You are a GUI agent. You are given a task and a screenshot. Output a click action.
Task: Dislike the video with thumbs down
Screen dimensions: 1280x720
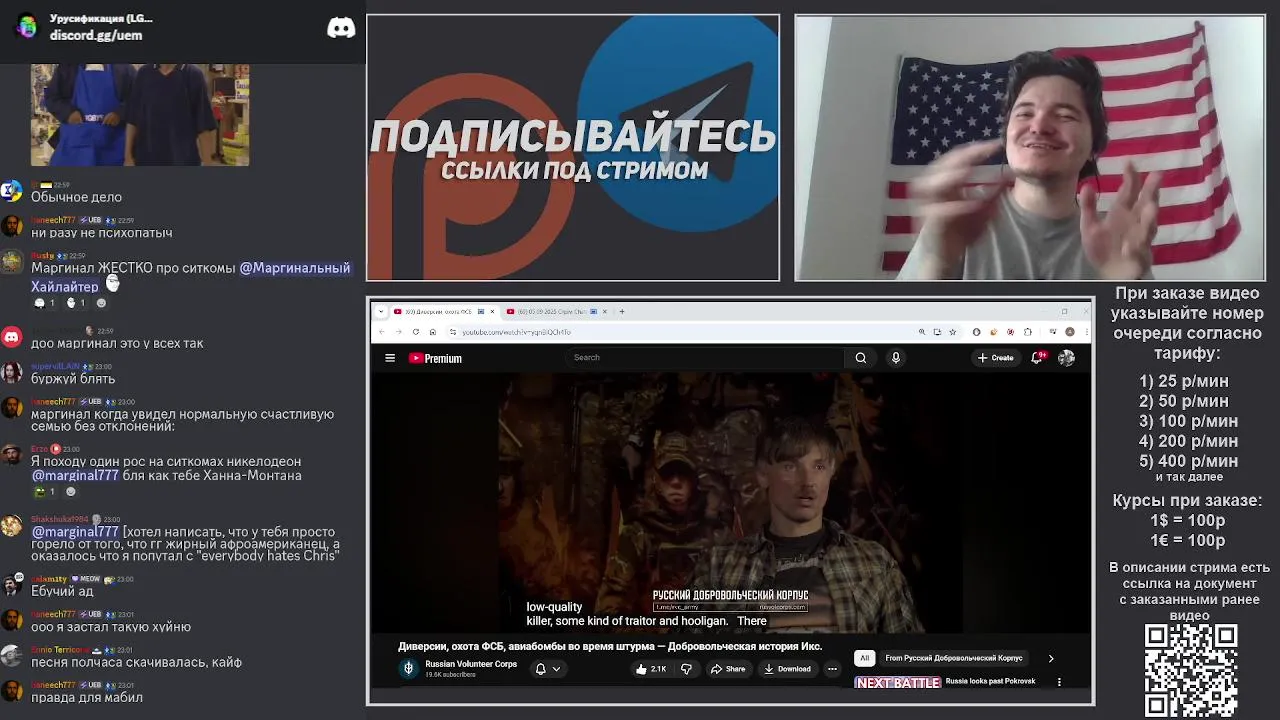pos(686,669)
